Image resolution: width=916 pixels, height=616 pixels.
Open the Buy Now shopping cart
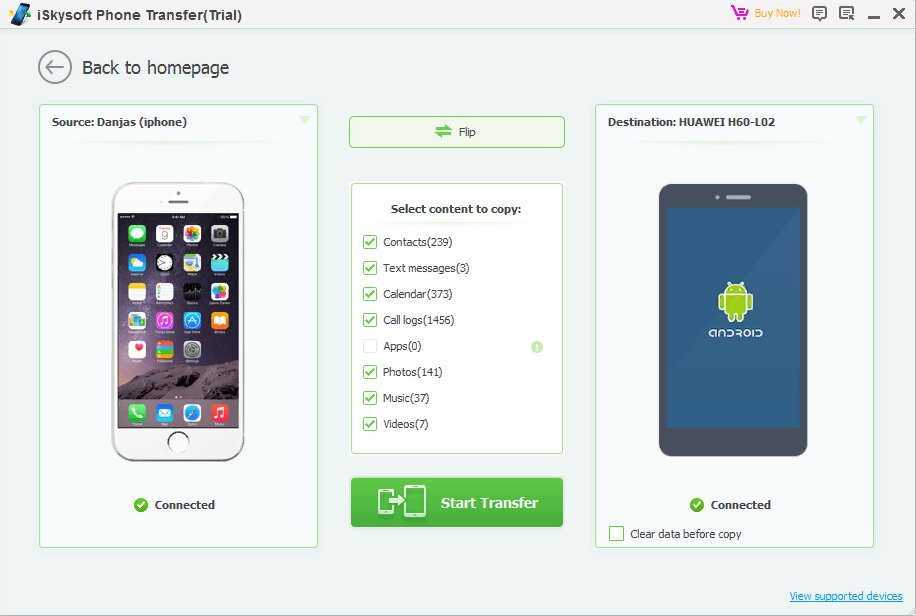point(765,13)
